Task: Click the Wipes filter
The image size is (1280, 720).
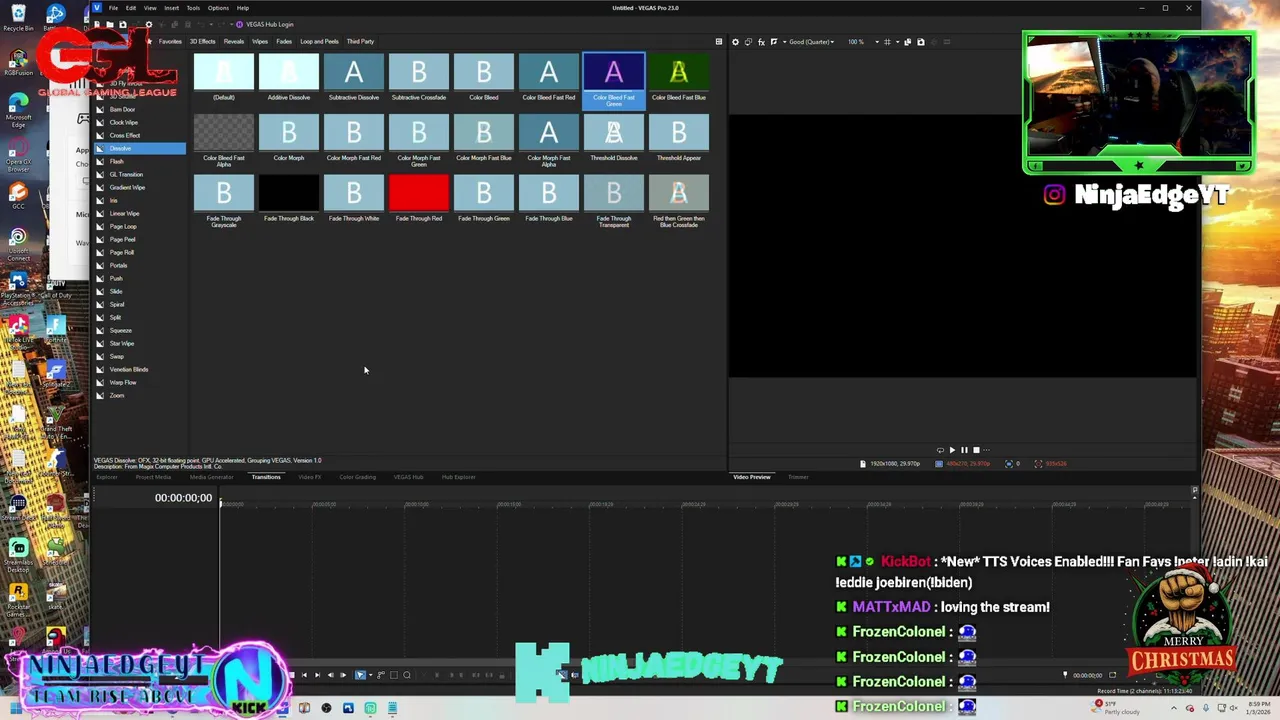Action: pos(260,42)
